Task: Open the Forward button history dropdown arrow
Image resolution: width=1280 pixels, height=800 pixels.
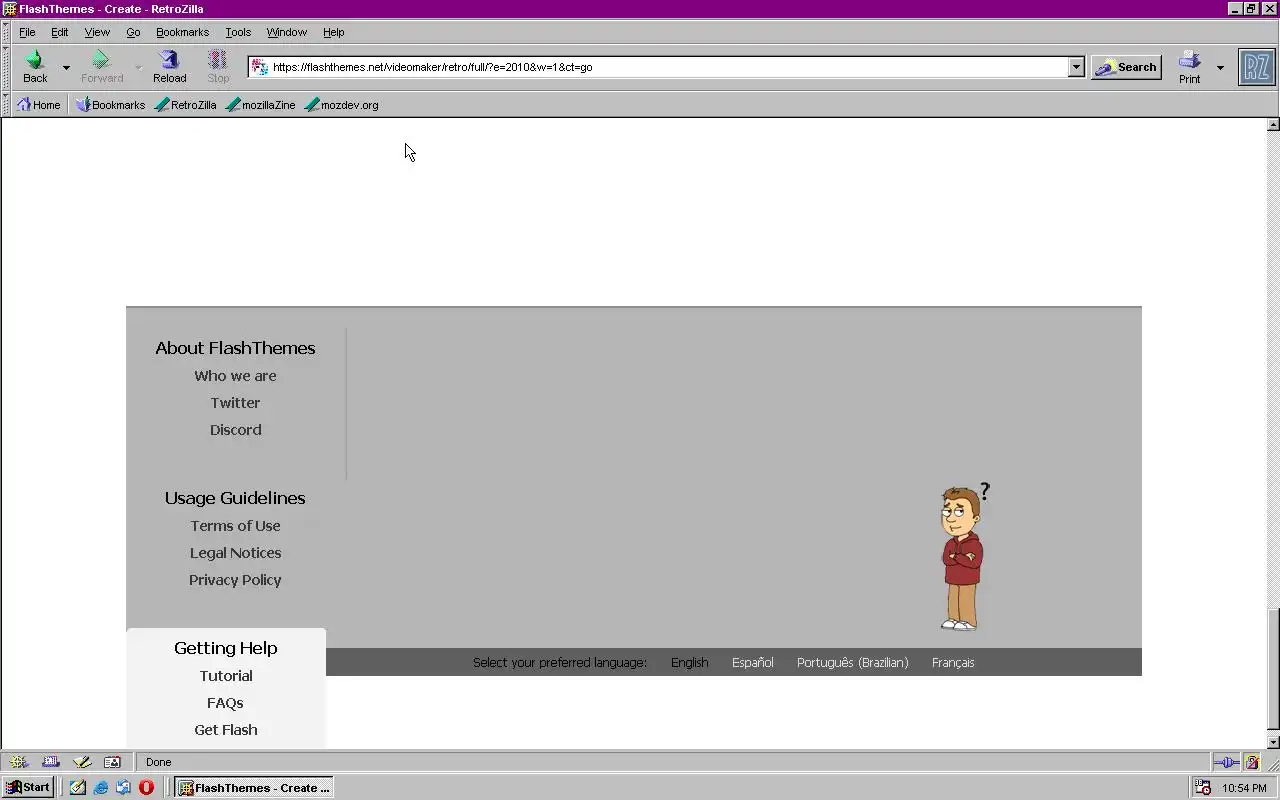Action: 138,68
